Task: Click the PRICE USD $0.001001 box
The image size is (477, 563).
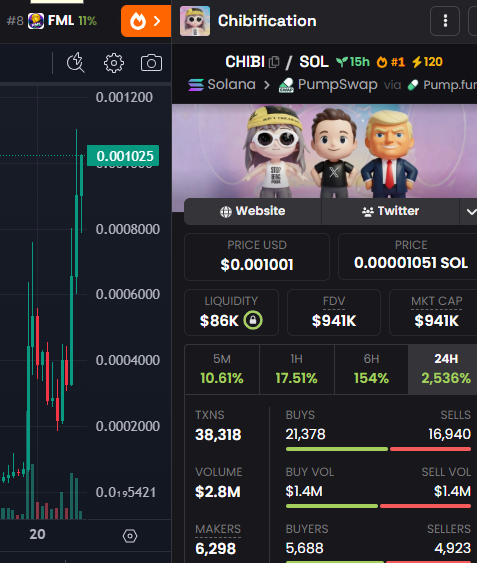Action: (x=257, y=257)
